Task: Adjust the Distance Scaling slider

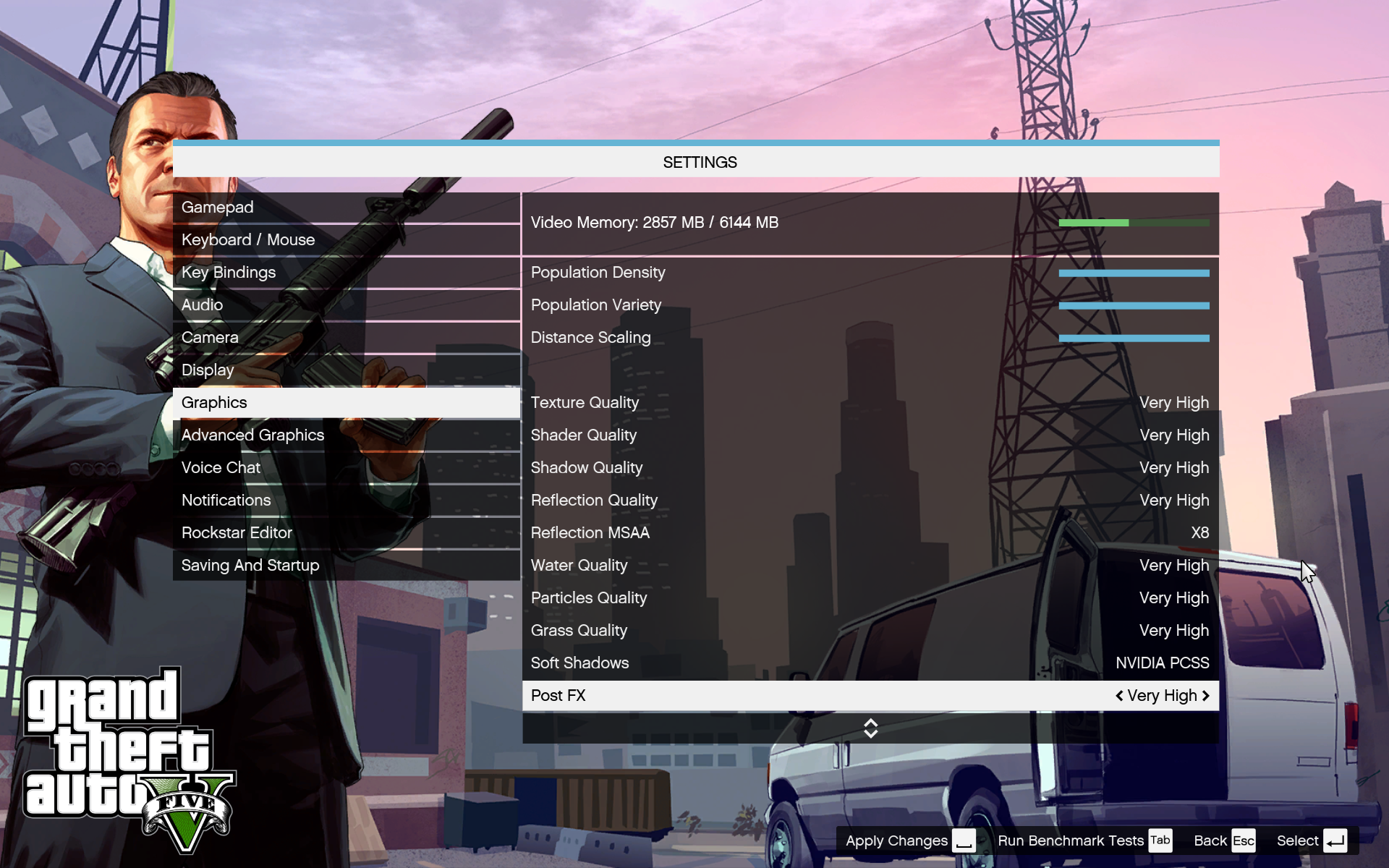Action: click(x=1134, y=339)
